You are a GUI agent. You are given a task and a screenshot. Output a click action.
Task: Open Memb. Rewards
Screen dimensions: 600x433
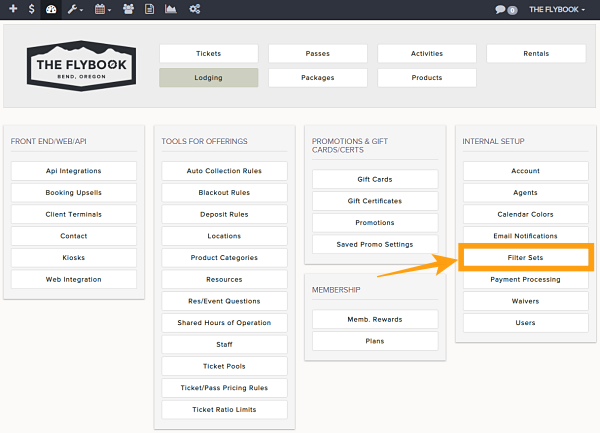[375, 319]
